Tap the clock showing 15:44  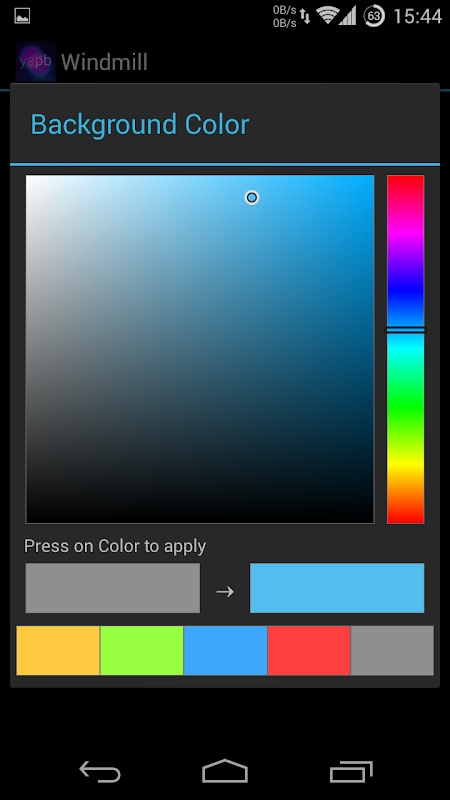pyautogui.click(x=418, y=16)
